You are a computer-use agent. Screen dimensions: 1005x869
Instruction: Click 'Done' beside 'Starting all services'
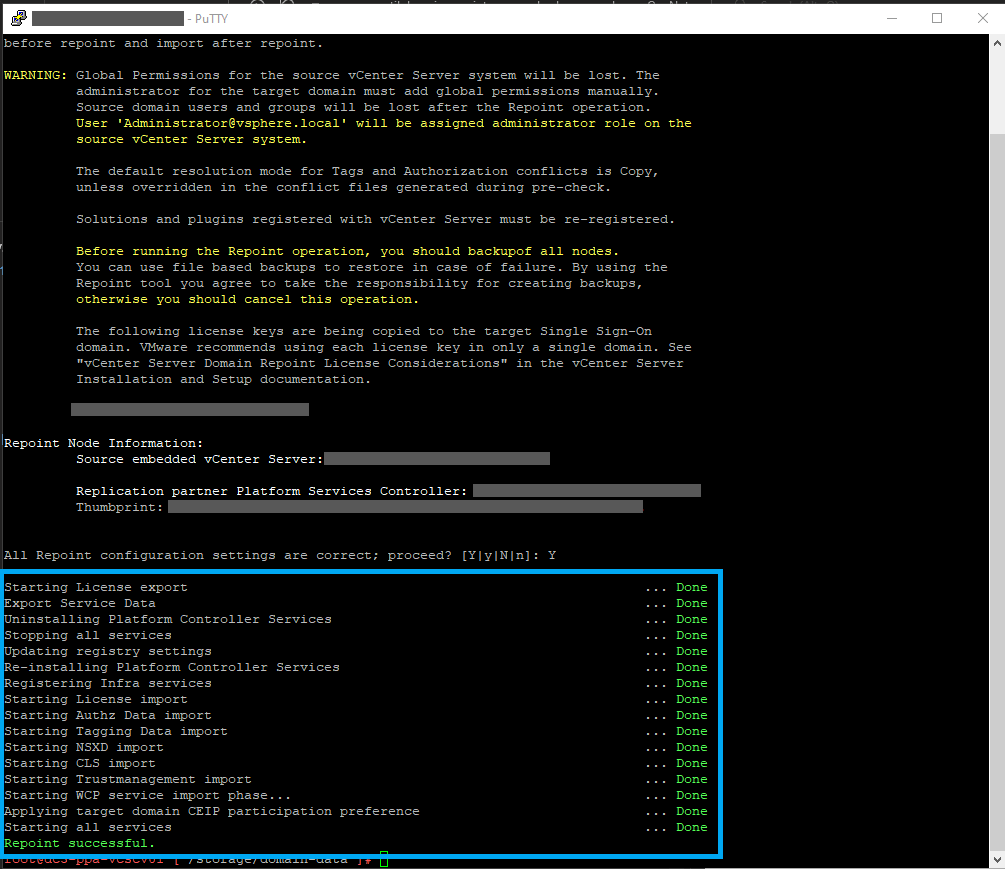[691, 827]
